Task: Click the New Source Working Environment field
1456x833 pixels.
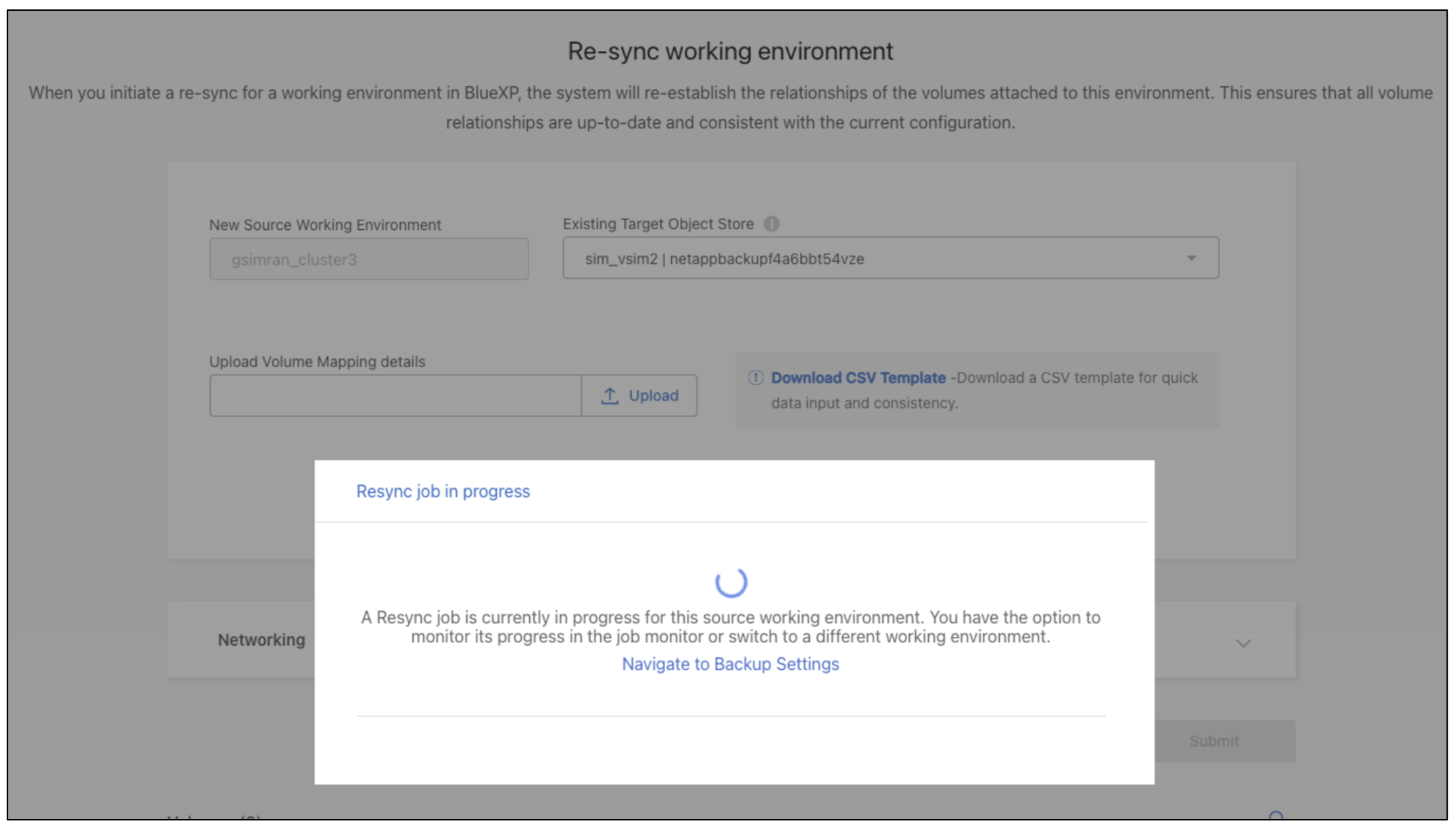Action: tap(369, 259)
